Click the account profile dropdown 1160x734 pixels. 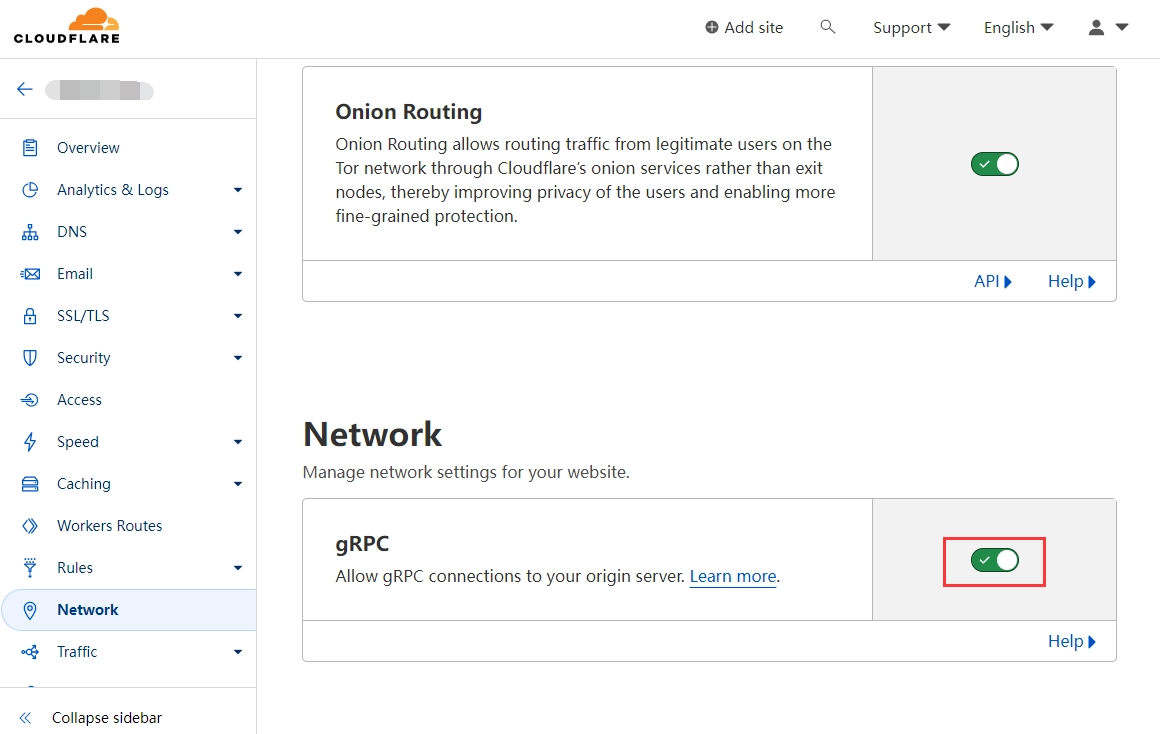tap(1107, 27)
